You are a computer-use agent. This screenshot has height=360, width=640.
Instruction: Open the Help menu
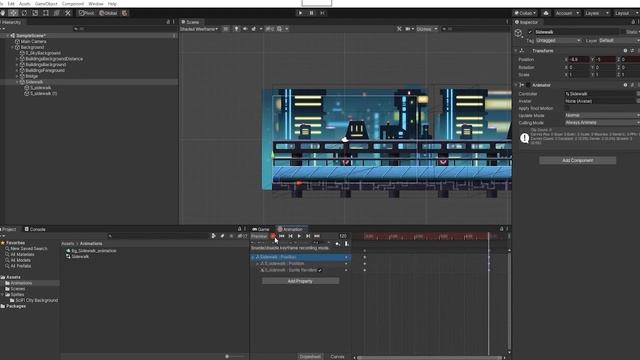(112, 4)
